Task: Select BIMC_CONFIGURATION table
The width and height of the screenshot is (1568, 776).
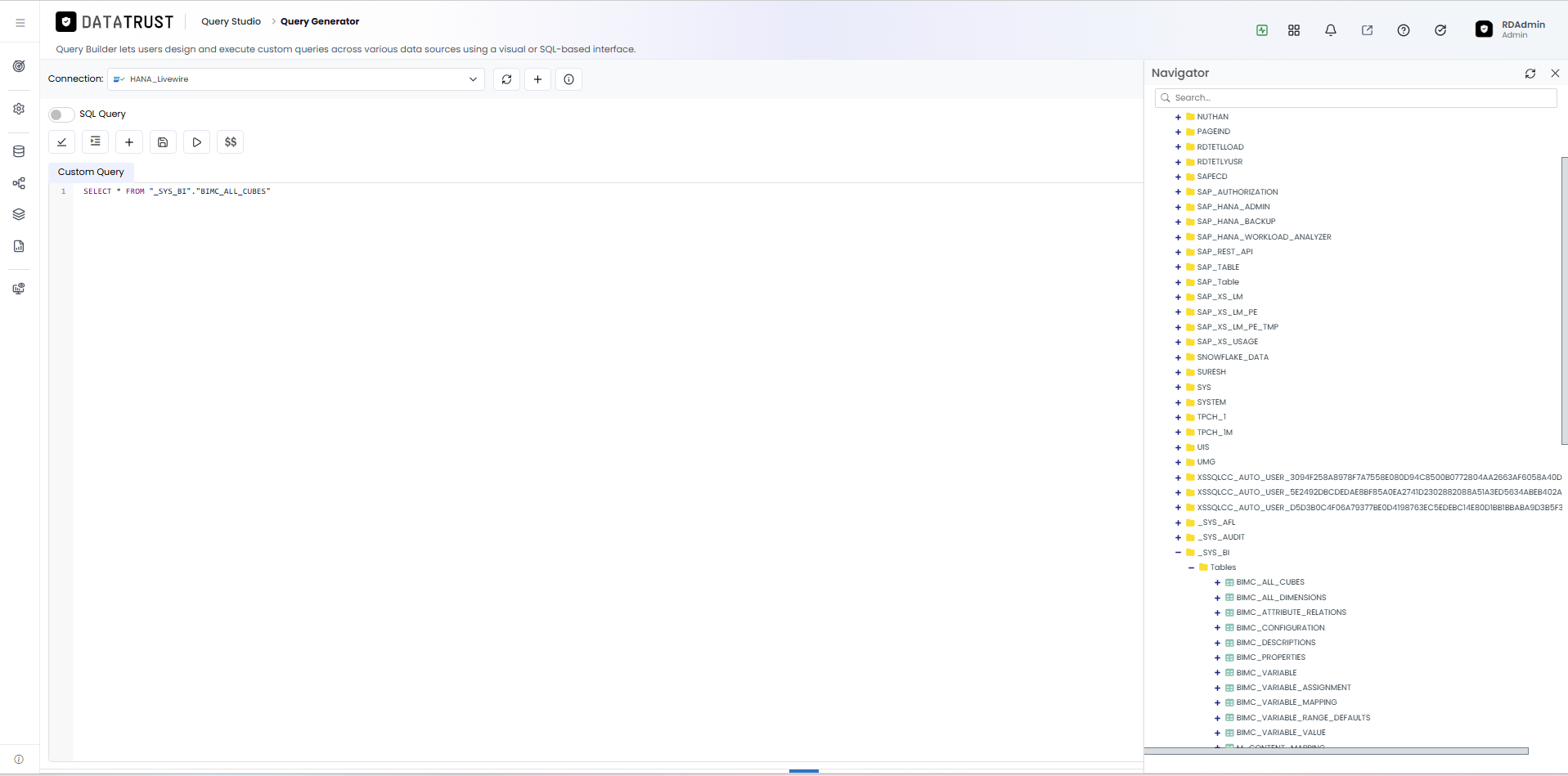Action: 1280,628
